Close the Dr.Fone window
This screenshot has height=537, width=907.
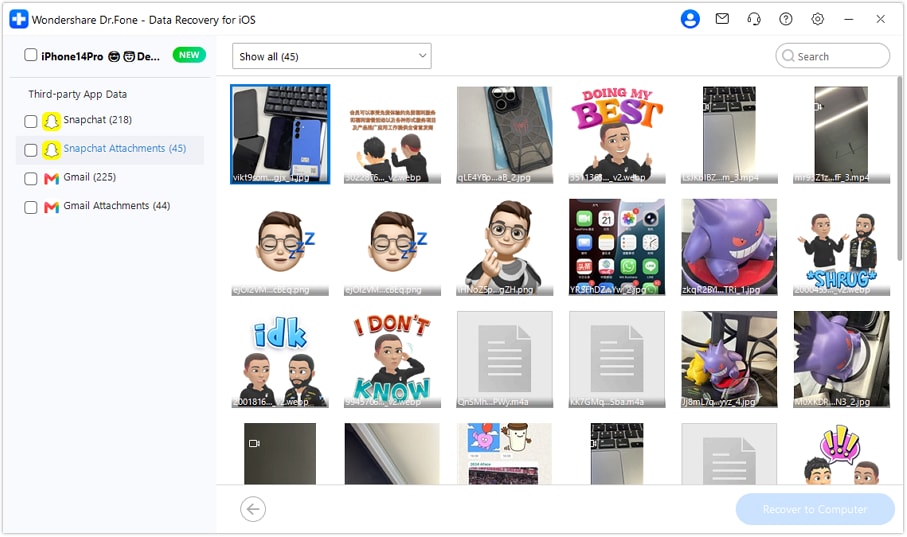(880, 19)
